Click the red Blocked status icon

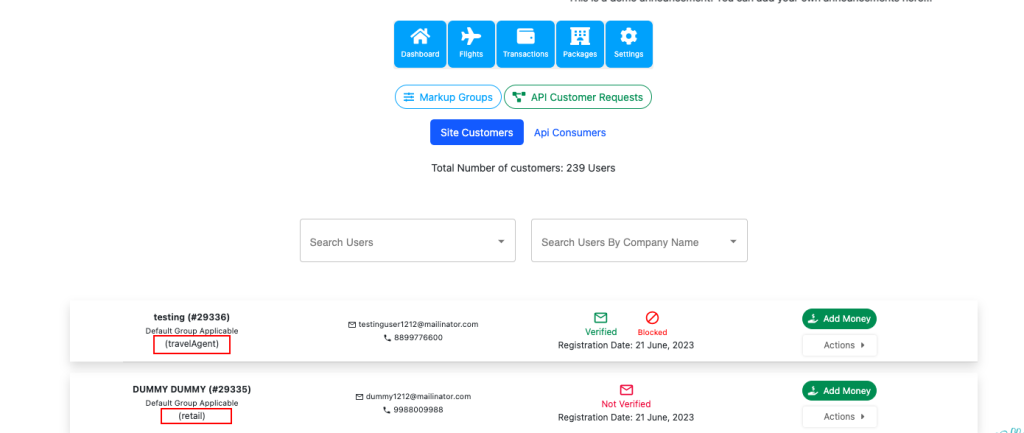pyautogui.click(x=652, y=318)
